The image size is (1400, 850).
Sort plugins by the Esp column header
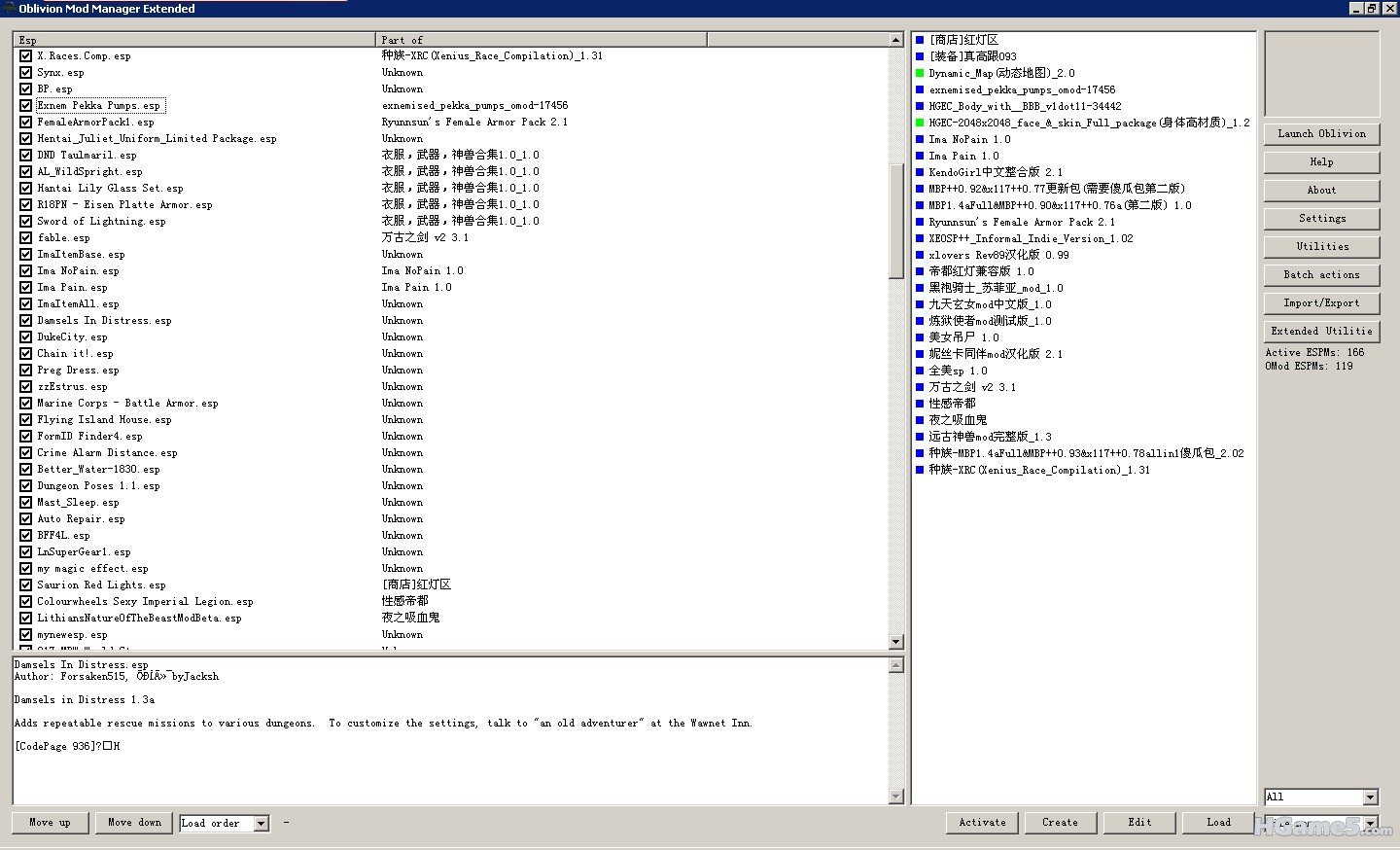(x=194, y=40)
